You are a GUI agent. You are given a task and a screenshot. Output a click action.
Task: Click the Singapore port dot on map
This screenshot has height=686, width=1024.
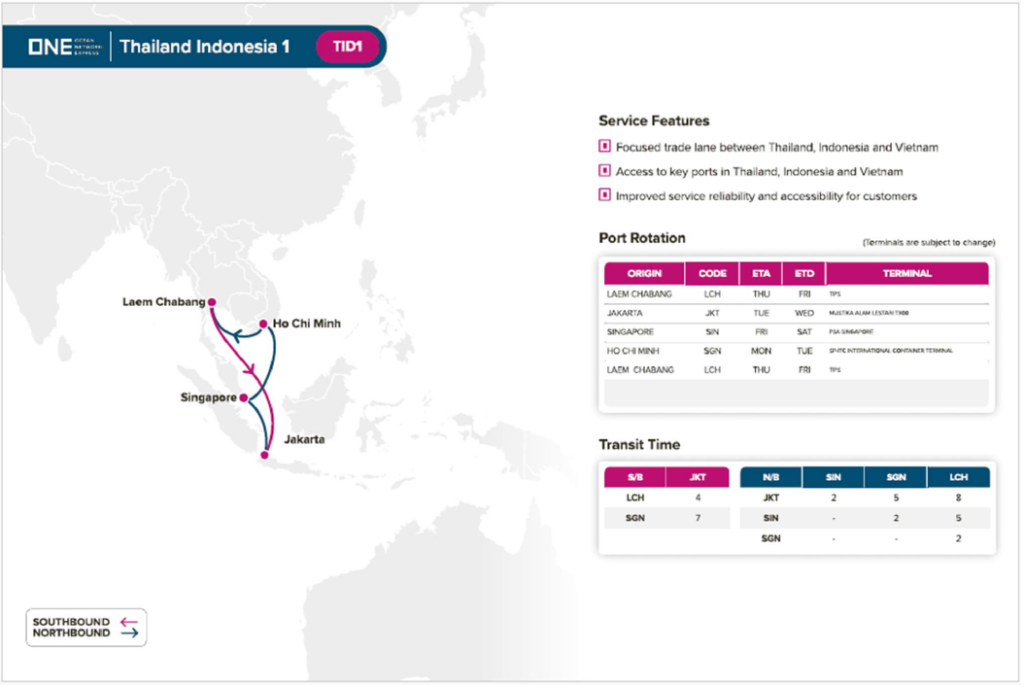click(x=244, y=397)
